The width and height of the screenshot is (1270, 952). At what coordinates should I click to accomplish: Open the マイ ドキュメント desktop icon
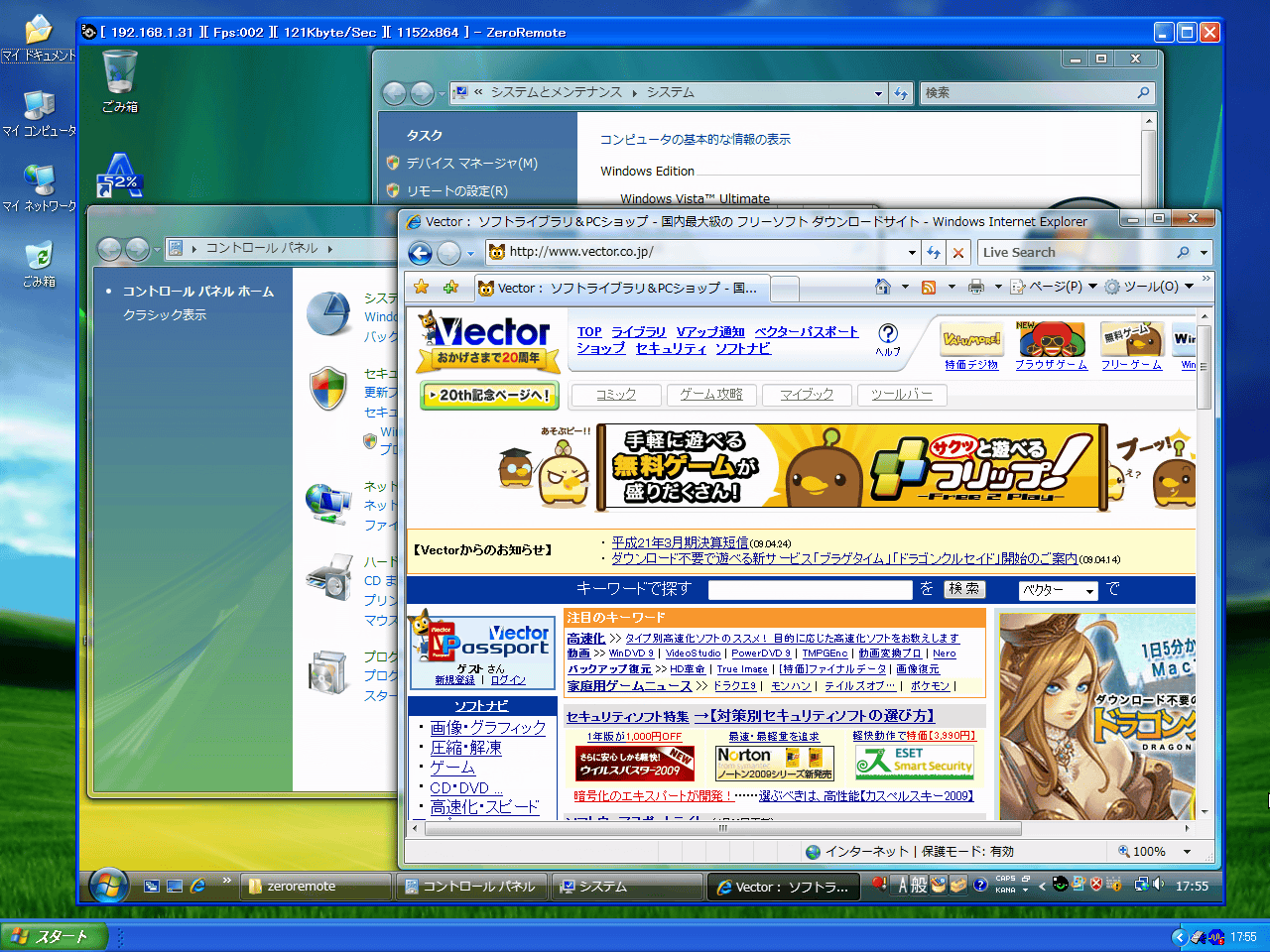(x=39, y=38)
